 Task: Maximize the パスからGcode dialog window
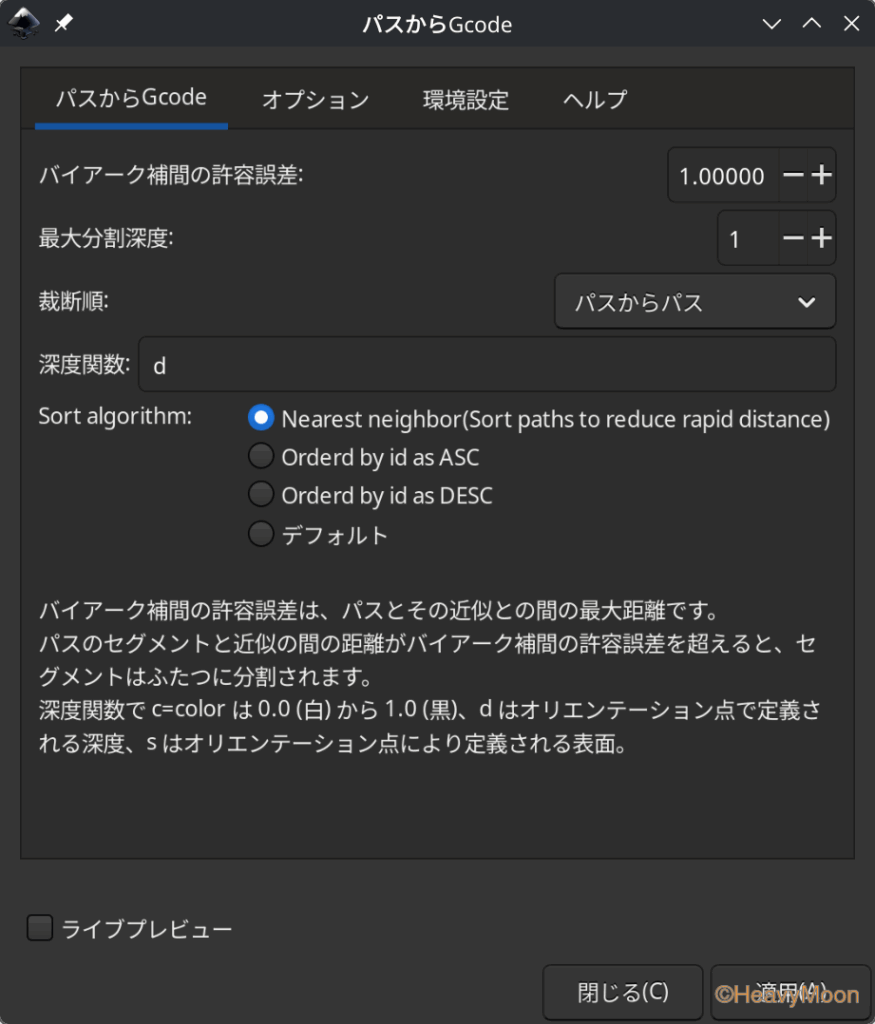click(812, 24)
